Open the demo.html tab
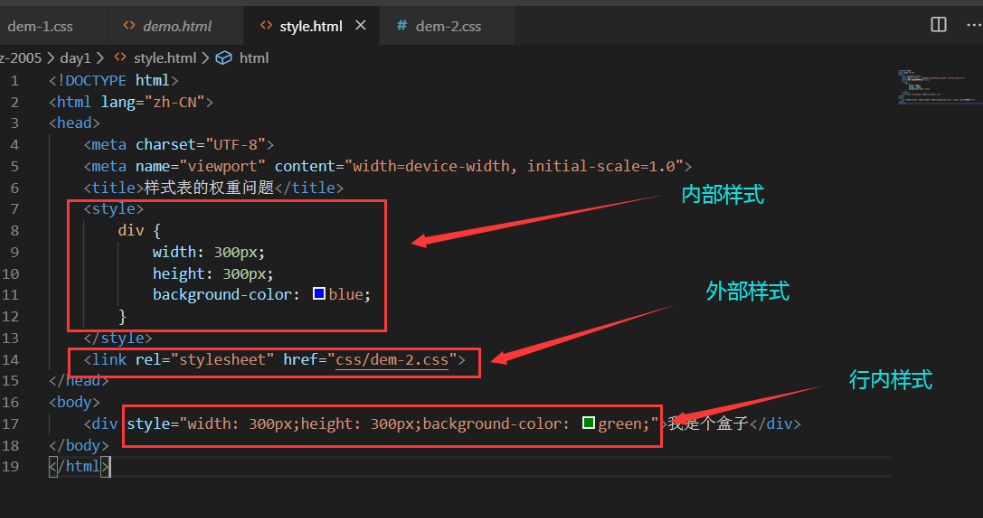This screenshot has height=518, width=983. pos(176,26)
